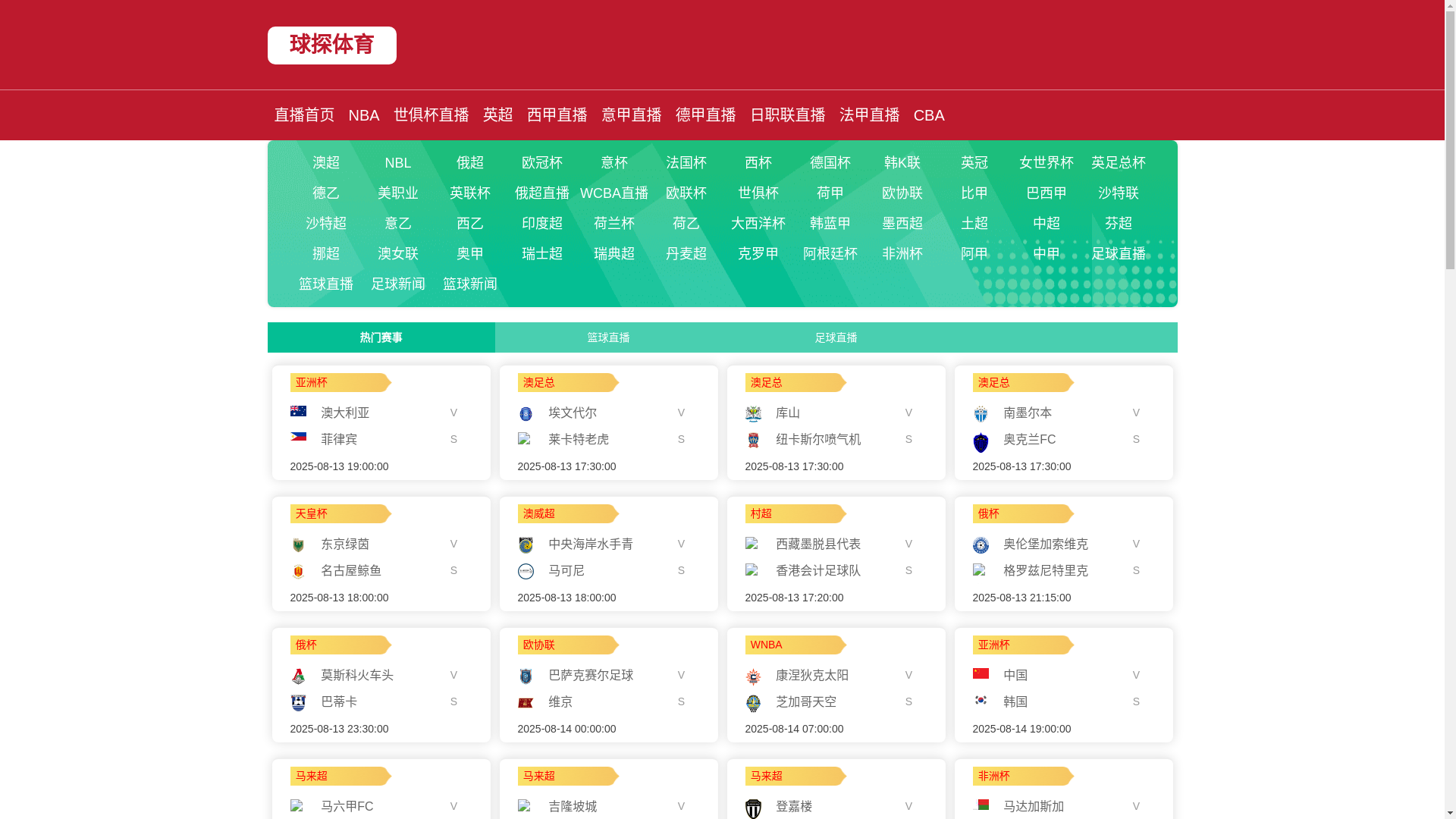Click the 纽卡斯尔喷气机 team crest
The height and width of the screenshot is (819, 1456).
(753, 440)
